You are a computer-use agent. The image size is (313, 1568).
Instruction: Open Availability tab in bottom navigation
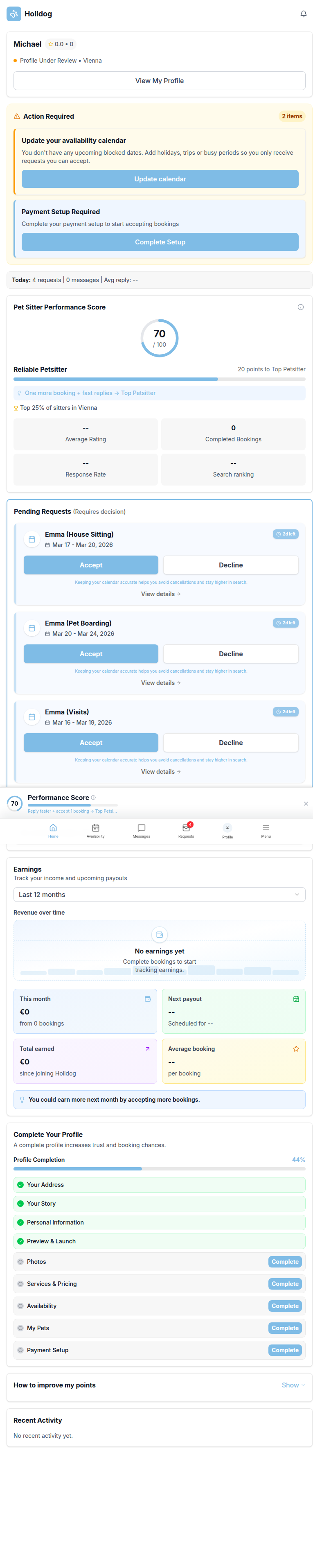tap(95, 831)
